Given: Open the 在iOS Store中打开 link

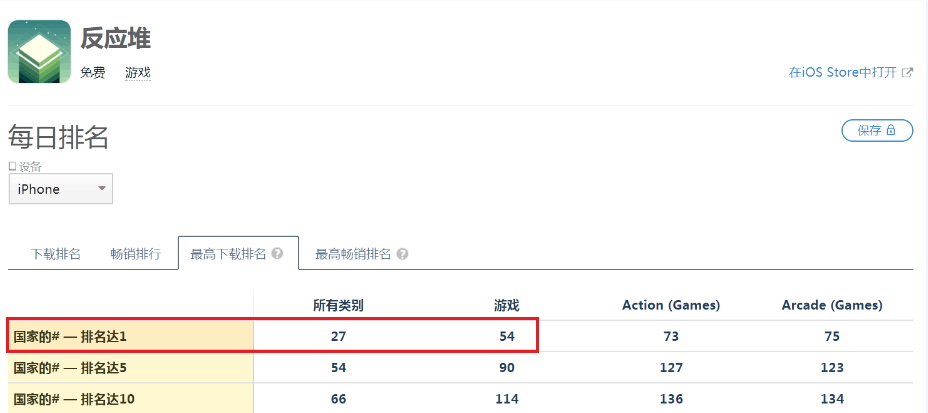Looking at the screenshot, I should (x=842, y=73).
